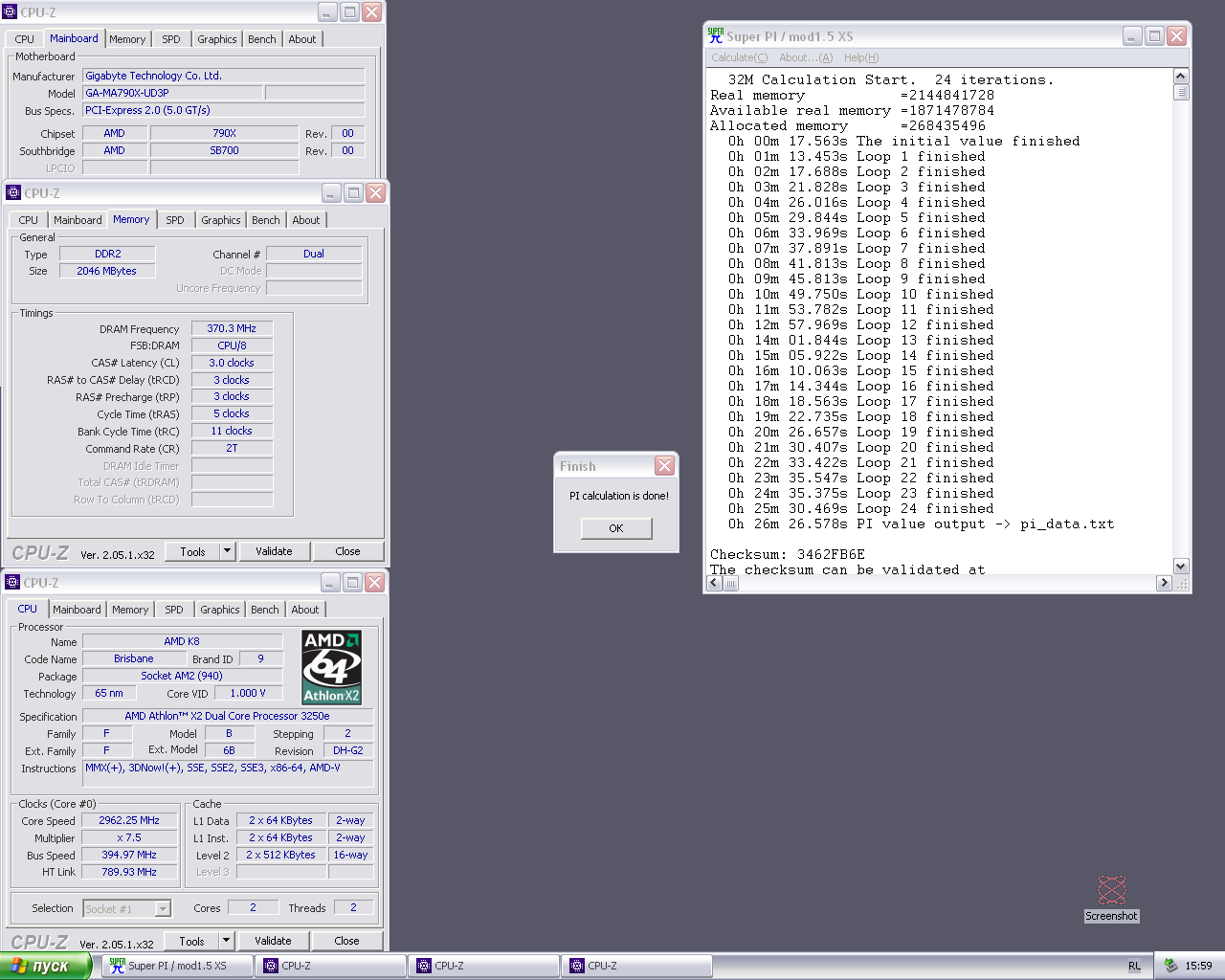This screenshot has height=980, width=1225.
Task: Click the Start button (пуск)
Action: tap(45, 966)
